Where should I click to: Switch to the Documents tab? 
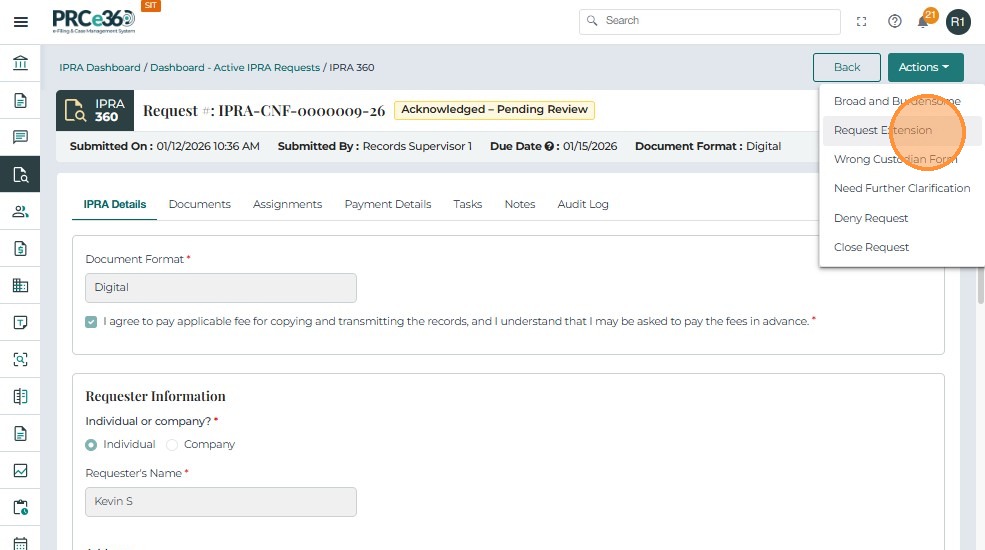tap(200, 204)
